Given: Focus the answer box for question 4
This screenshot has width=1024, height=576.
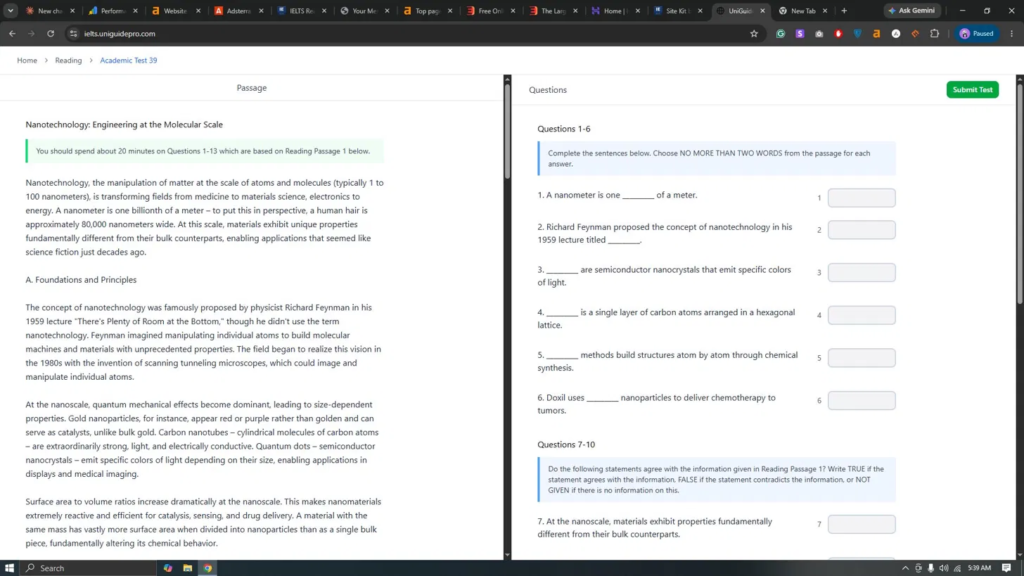Looking at the screenshot, I should coord(861,315).
